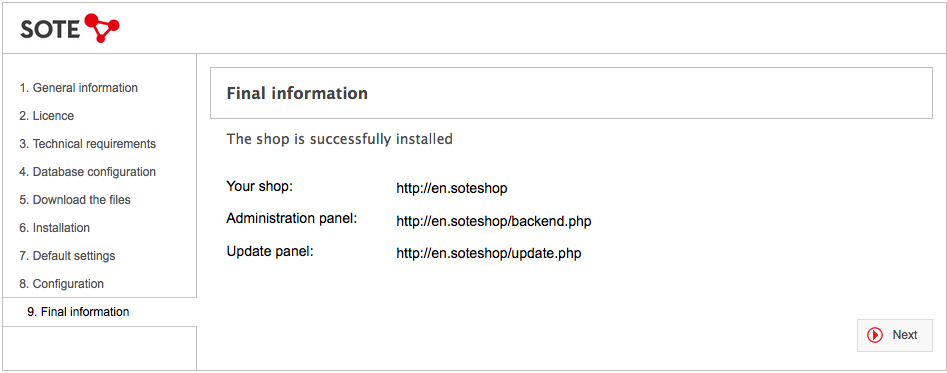Click the Administration panel label
Image resolution: width=947 pixels, height=373 pixels.
pyautogui.click(x=292, y=218)
